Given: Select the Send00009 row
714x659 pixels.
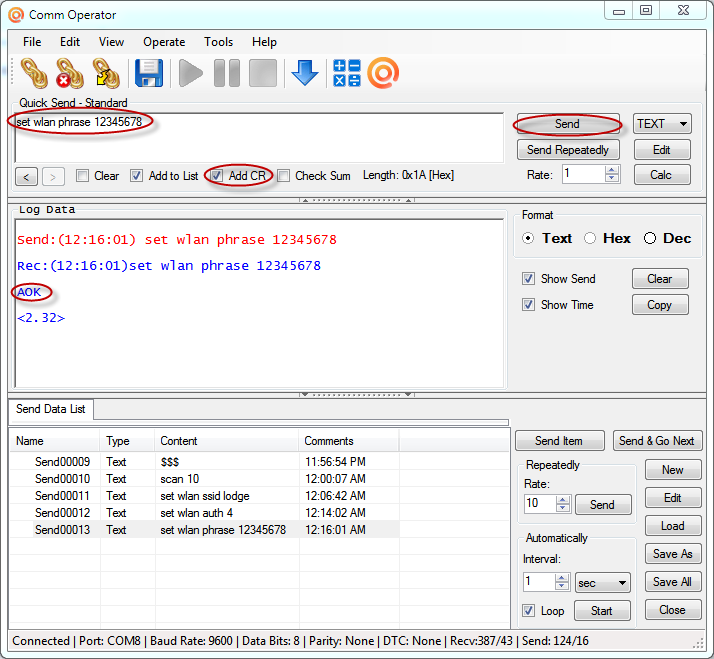Looking at the screenshot, I should (205, 461).
